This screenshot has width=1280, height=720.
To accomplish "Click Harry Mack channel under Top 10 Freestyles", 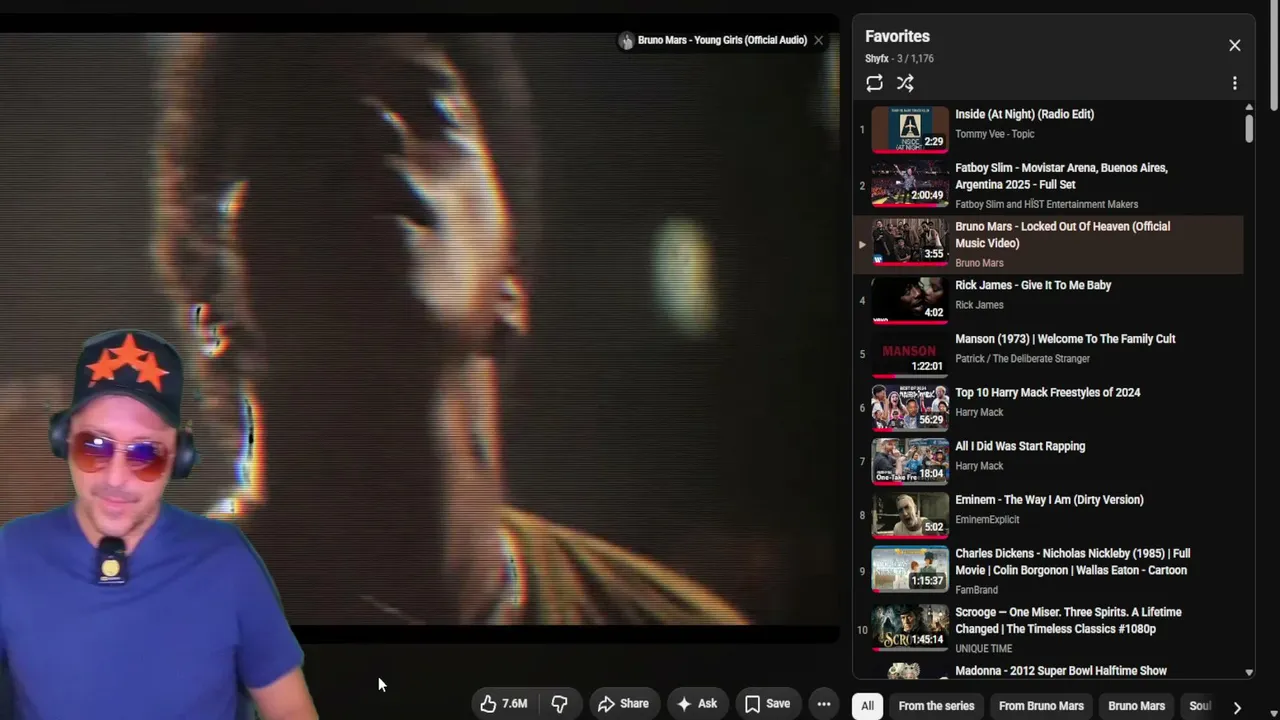I will pos(979,412).
